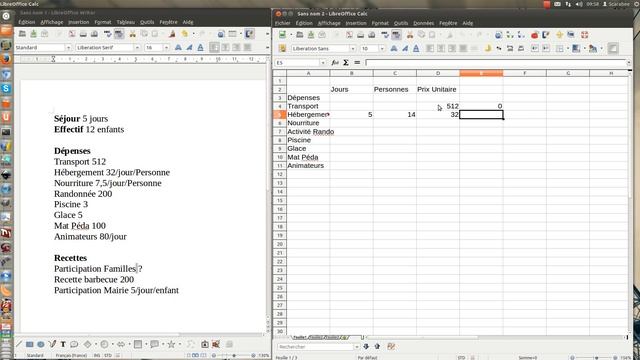Toggle Align Right in Writer formatting bar

click(236, 48)
